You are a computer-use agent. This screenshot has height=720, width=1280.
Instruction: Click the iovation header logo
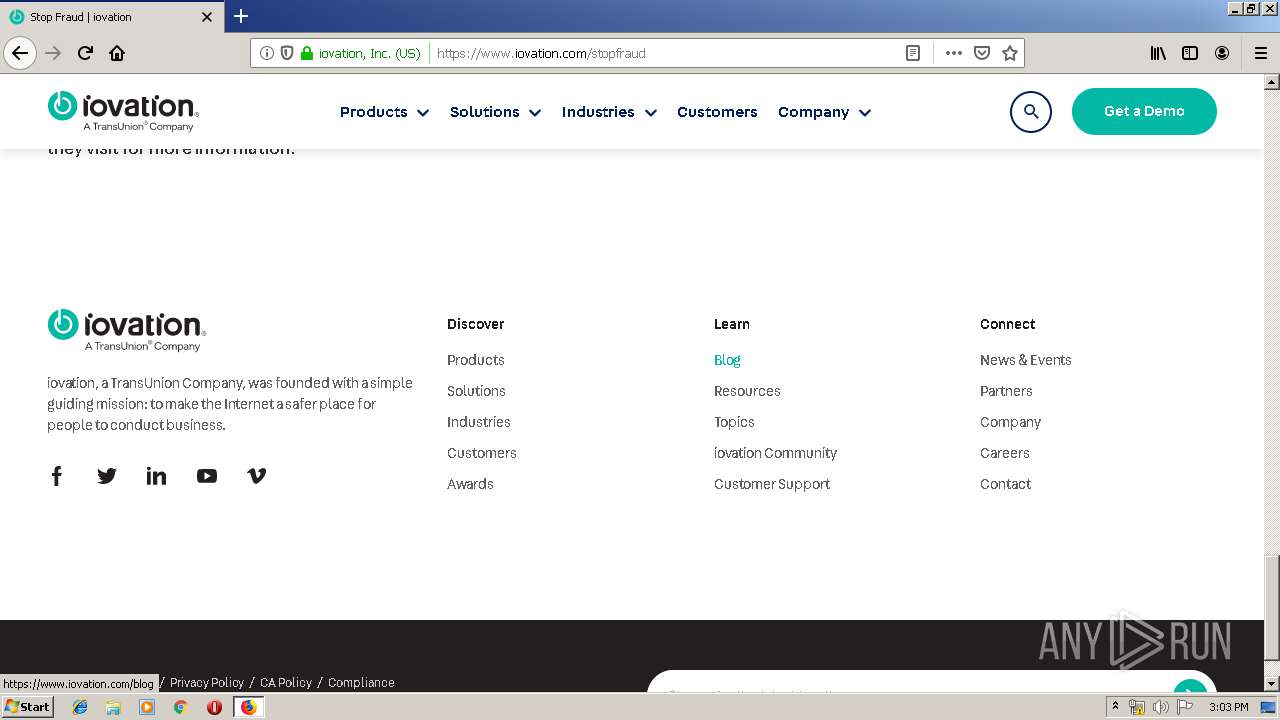[x=123, y=111]
